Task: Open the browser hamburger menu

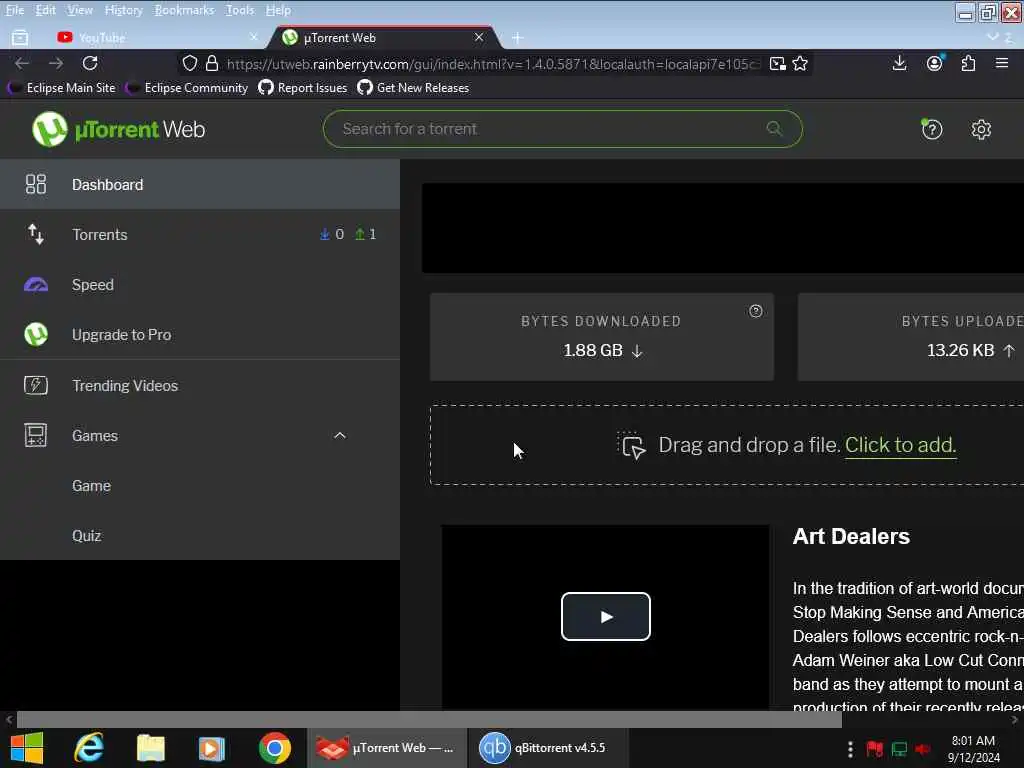Action: point(1002,63)
